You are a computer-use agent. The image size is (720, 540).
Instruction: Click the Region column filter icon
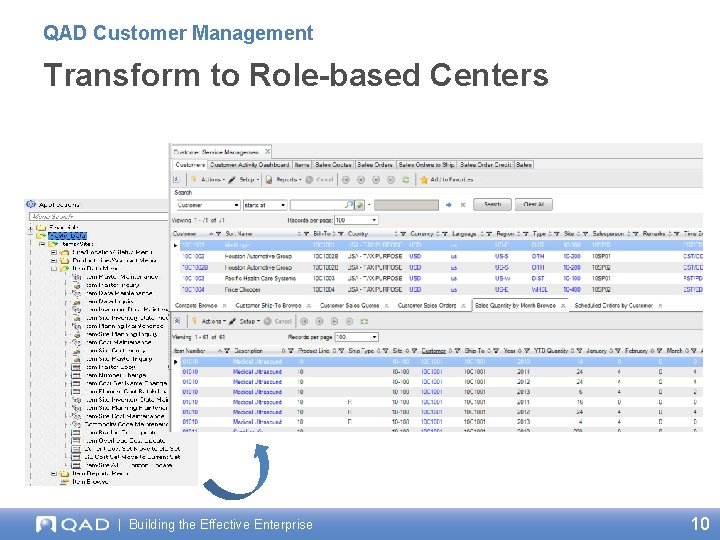pos(525,234)
